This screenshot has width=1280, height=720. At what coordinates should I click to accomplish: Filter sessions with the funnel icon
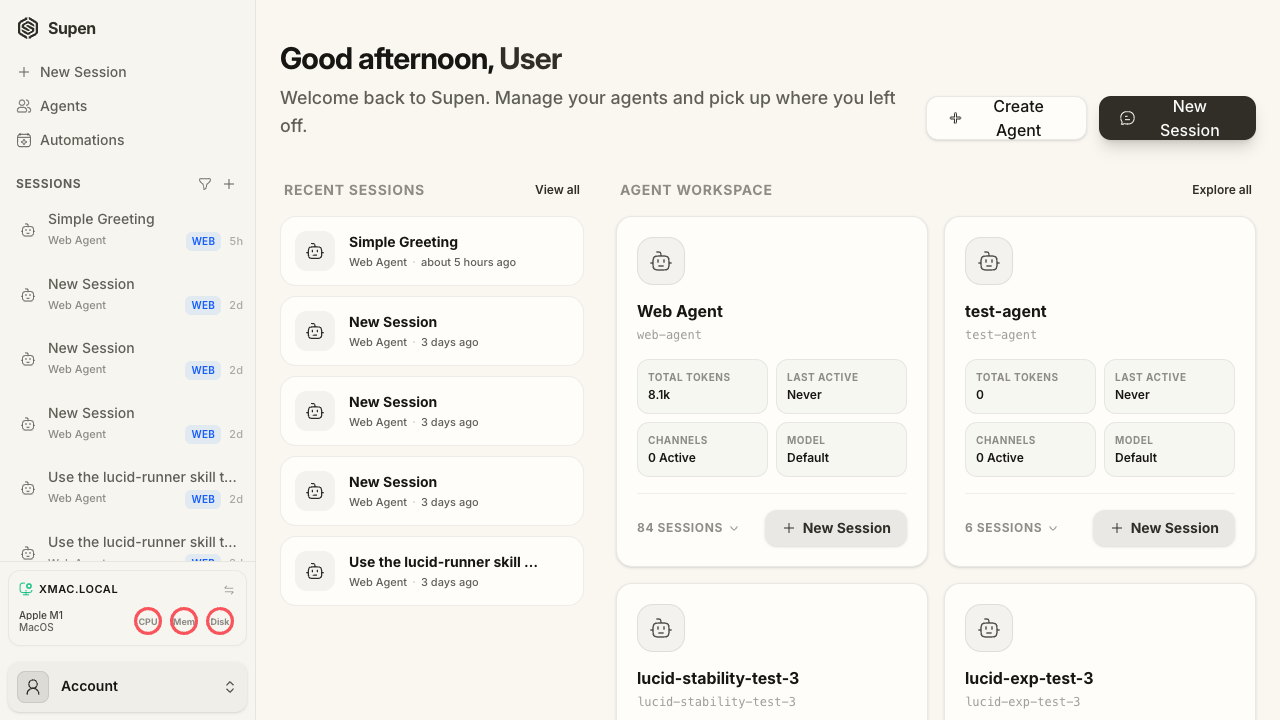click(x=205, y=184)
